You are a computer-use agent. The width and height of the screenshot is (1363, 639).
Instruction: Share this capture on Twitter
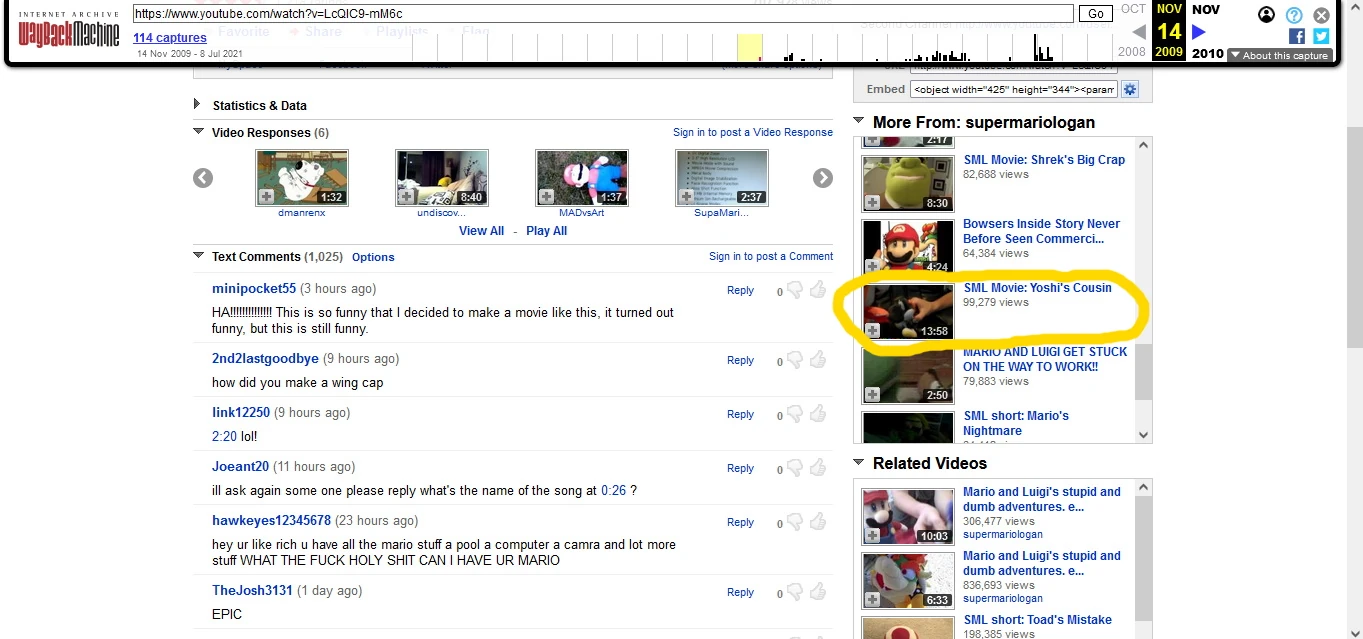(x=1321, y=36)
